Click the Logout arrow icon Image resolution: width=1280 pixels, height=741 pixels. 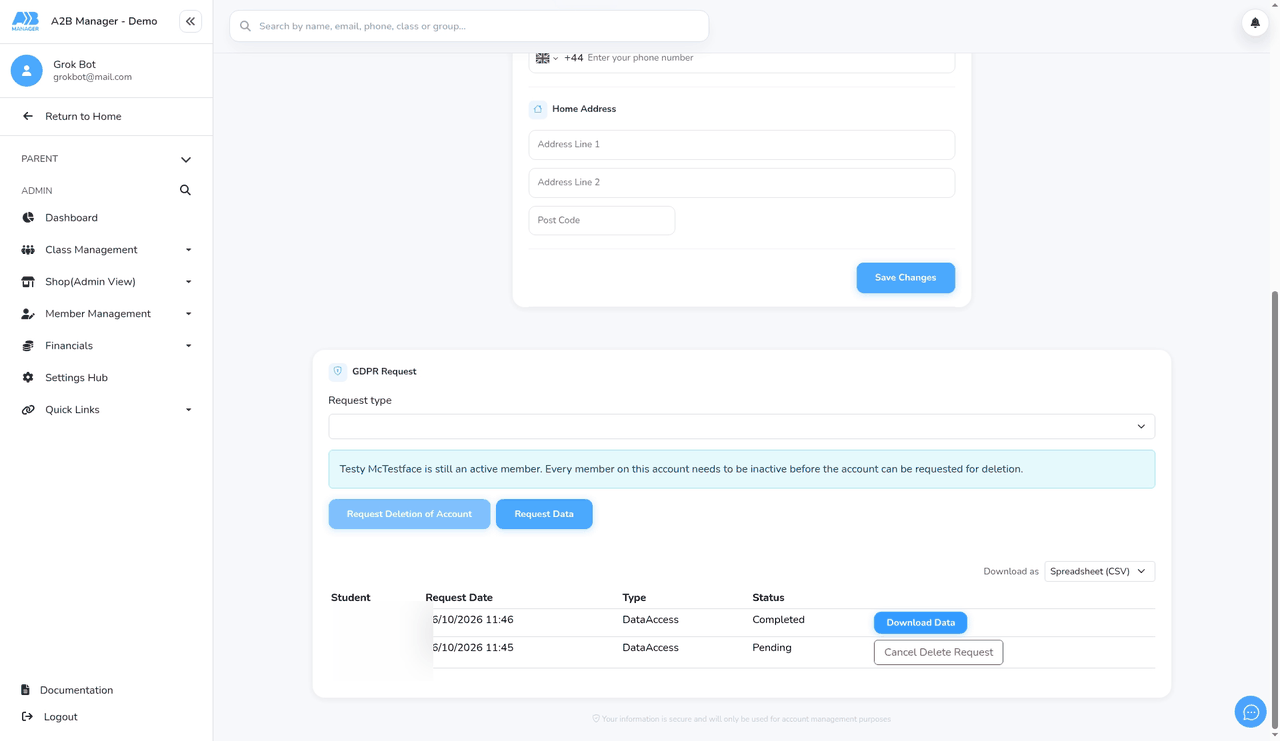pyautogui.click(x=27, y=717)
